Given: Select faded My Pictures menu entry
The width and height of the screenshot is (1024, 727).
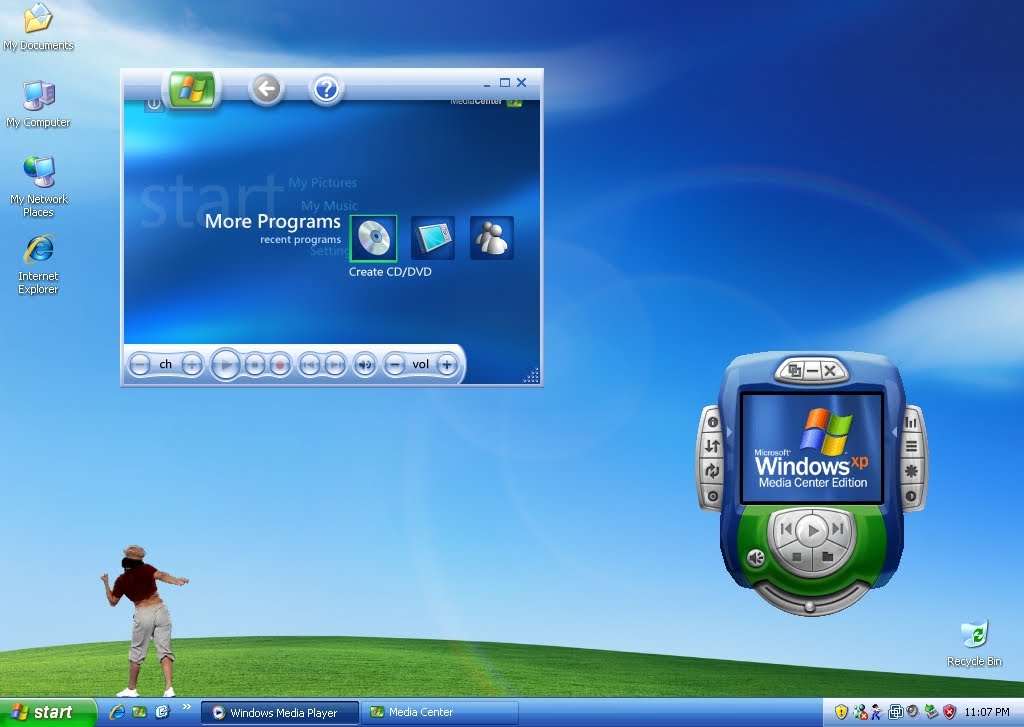Looking at the screenshot, I should tap(323, 183).
